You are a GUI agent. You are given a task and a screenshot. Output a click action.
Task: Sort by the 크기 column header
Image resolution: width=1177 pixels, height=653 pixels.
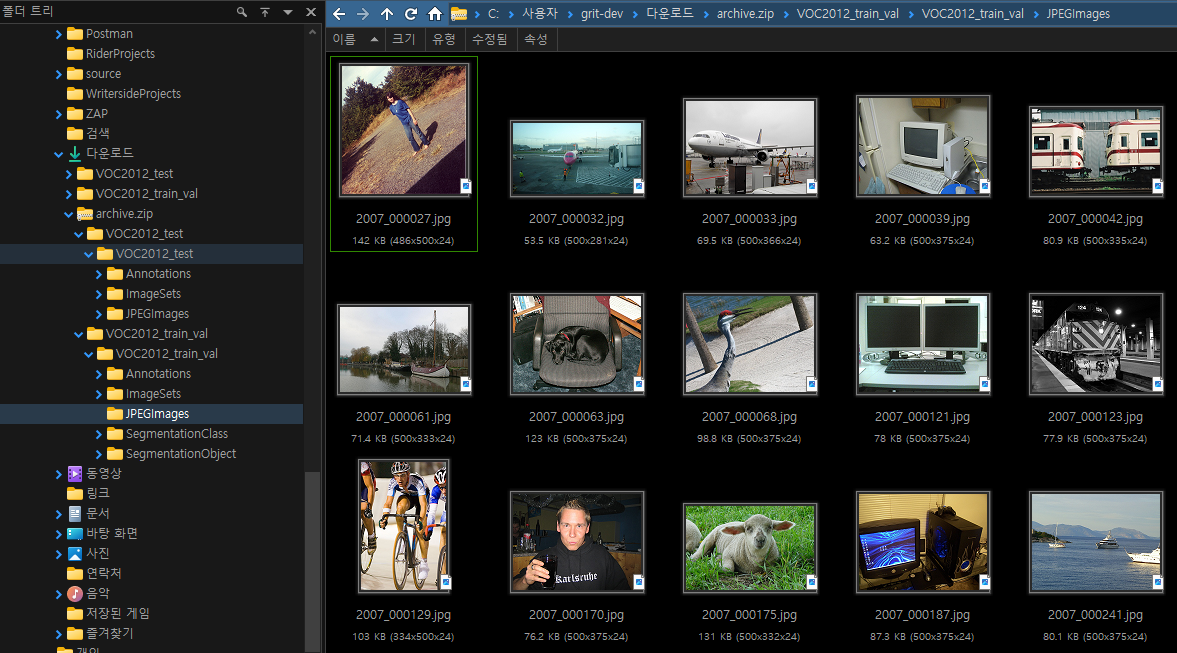coord(404,39)
